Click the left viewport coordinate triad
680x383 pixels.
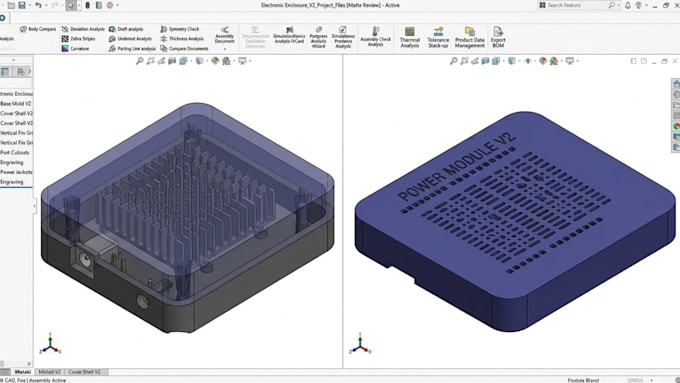point(50,344)
